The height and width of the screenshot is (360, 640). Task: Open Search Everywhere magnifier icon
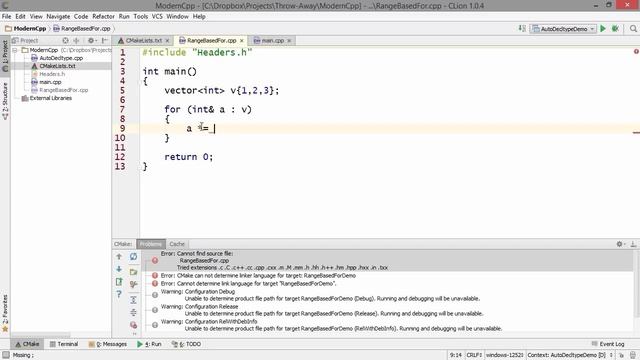(633, 29)
